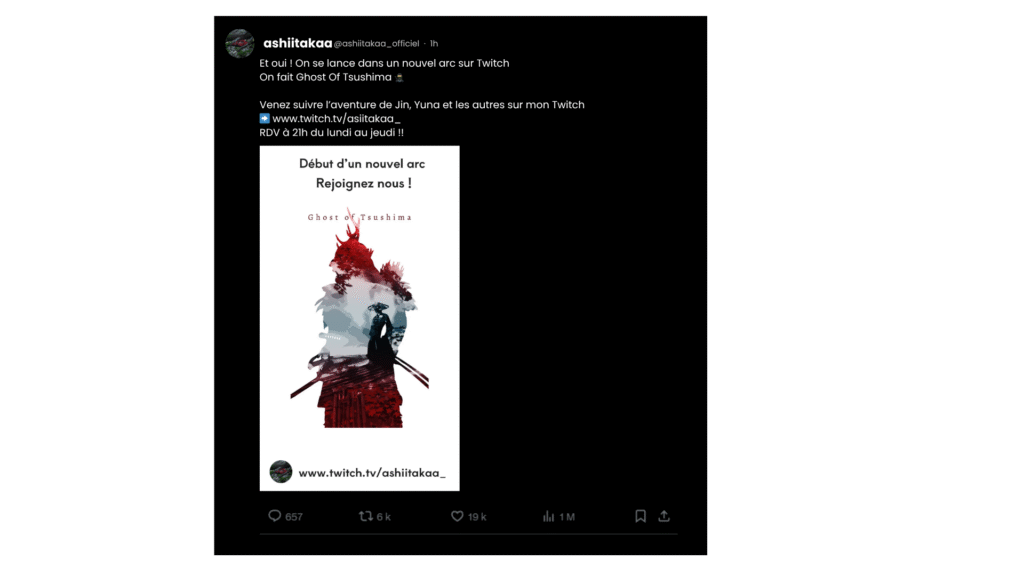Click the 6 k reposts count

384,517
